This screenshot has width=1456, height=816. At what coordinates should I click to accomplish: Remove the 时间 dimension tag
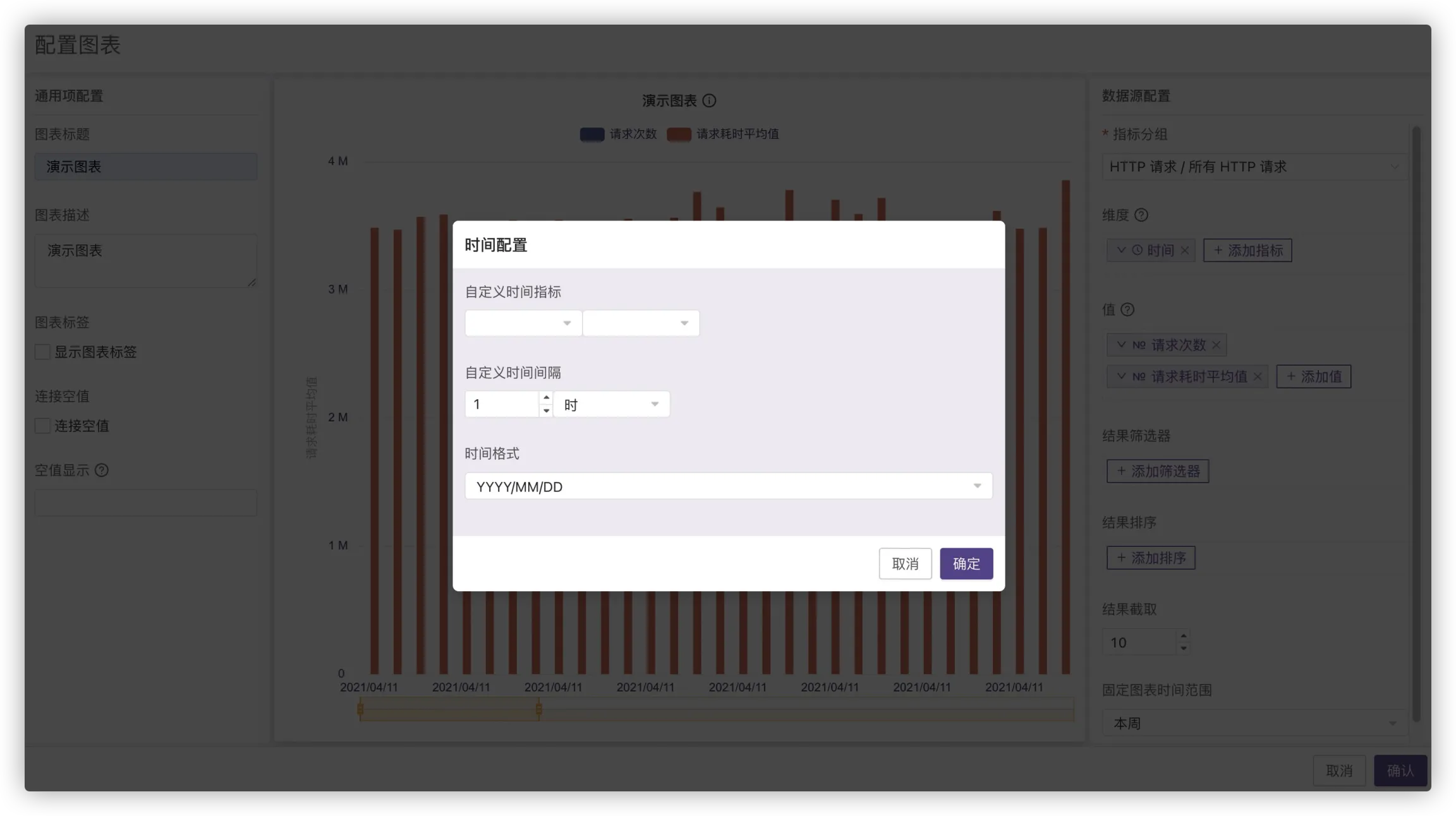1185,251
